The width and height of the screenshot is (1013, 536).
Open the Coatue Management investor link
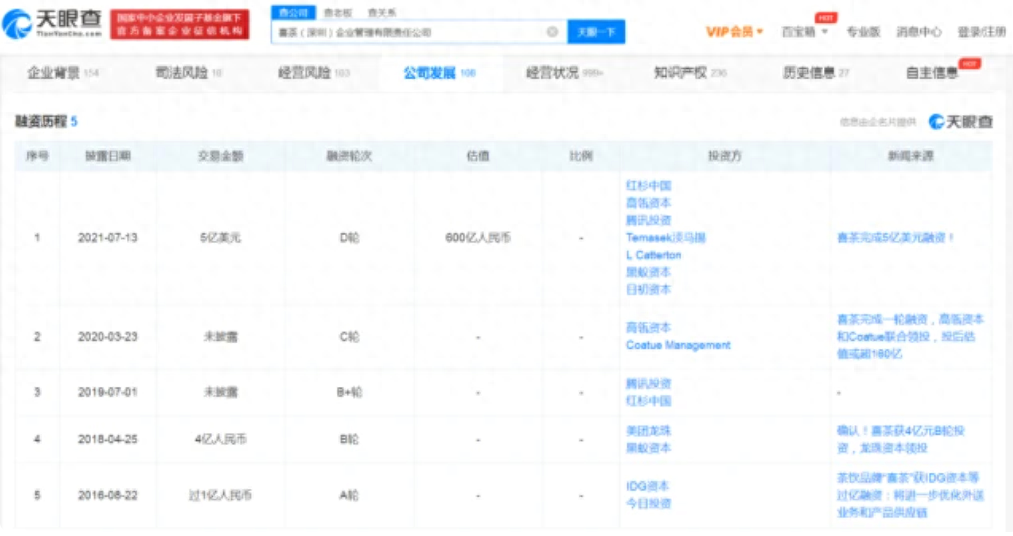(677, 345)
